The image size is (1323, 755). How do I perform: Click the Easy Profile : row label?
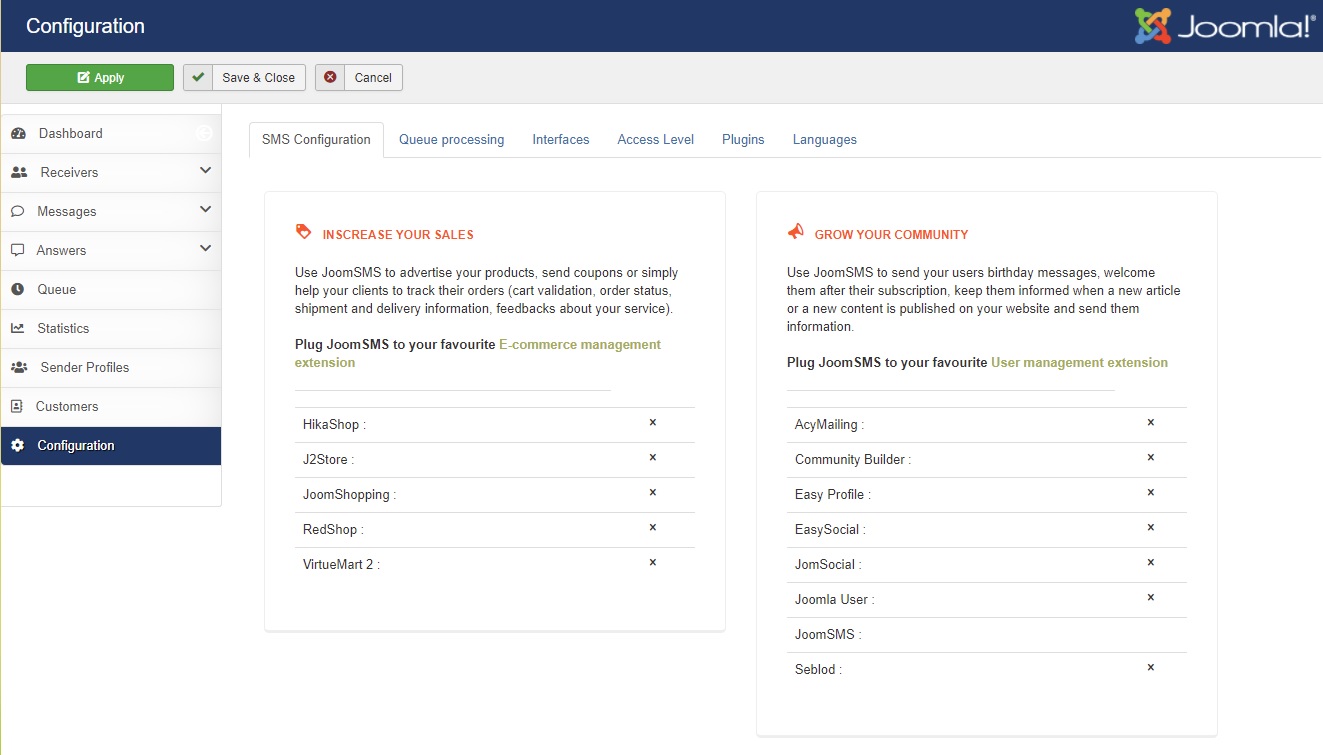coord(833,495)
